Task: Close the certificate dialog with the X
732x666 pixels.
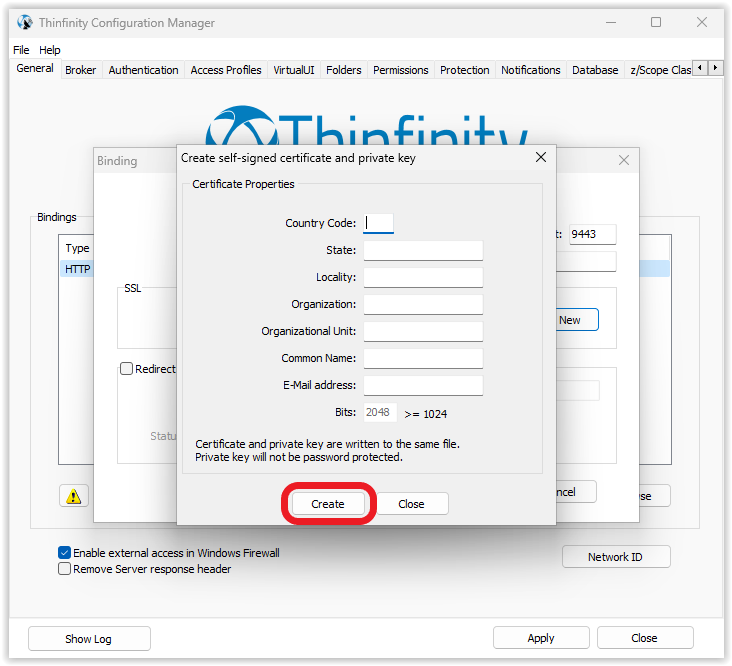Action: click(541, 157)
